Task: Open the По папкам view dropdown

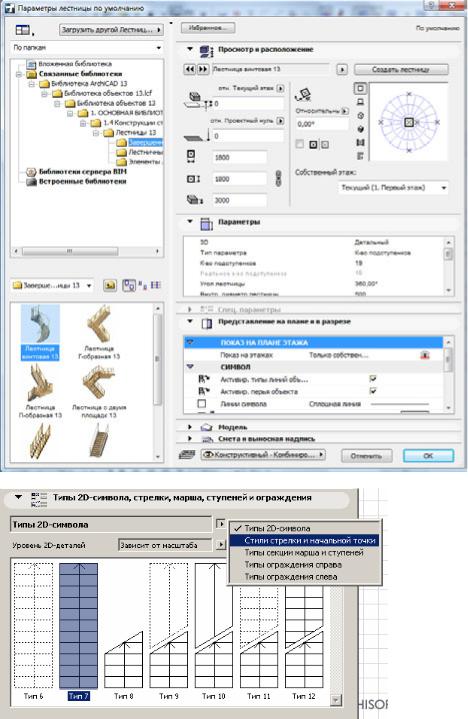Action: point(87,48)
